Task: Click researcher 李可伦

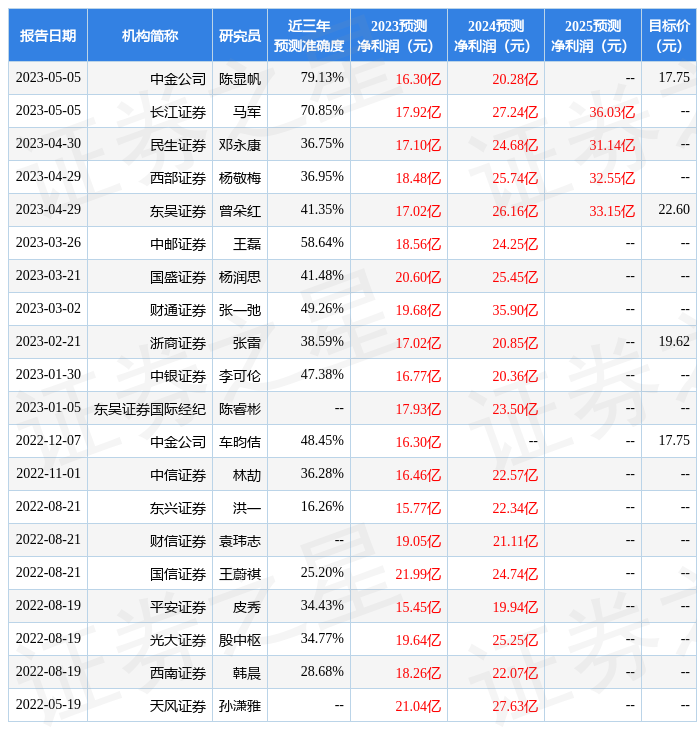Action: (240, 376)
